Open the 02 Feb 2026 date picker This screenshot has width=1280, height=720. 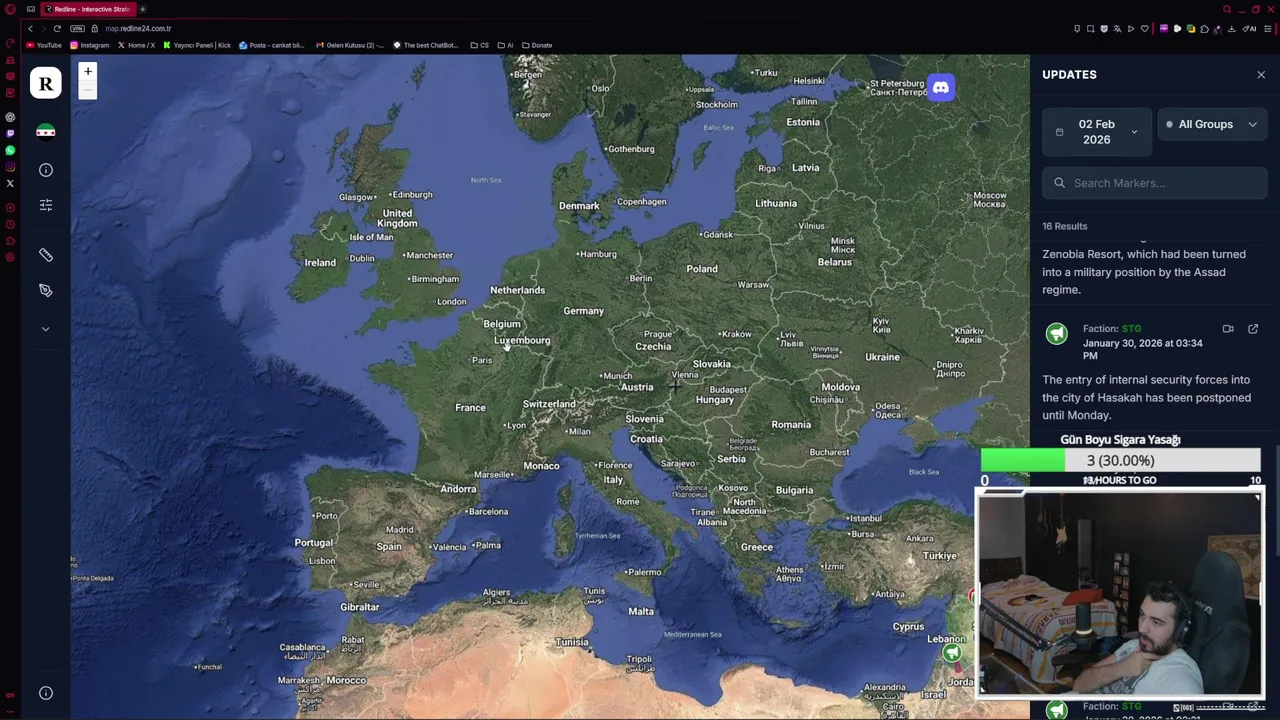(1097, 132)
